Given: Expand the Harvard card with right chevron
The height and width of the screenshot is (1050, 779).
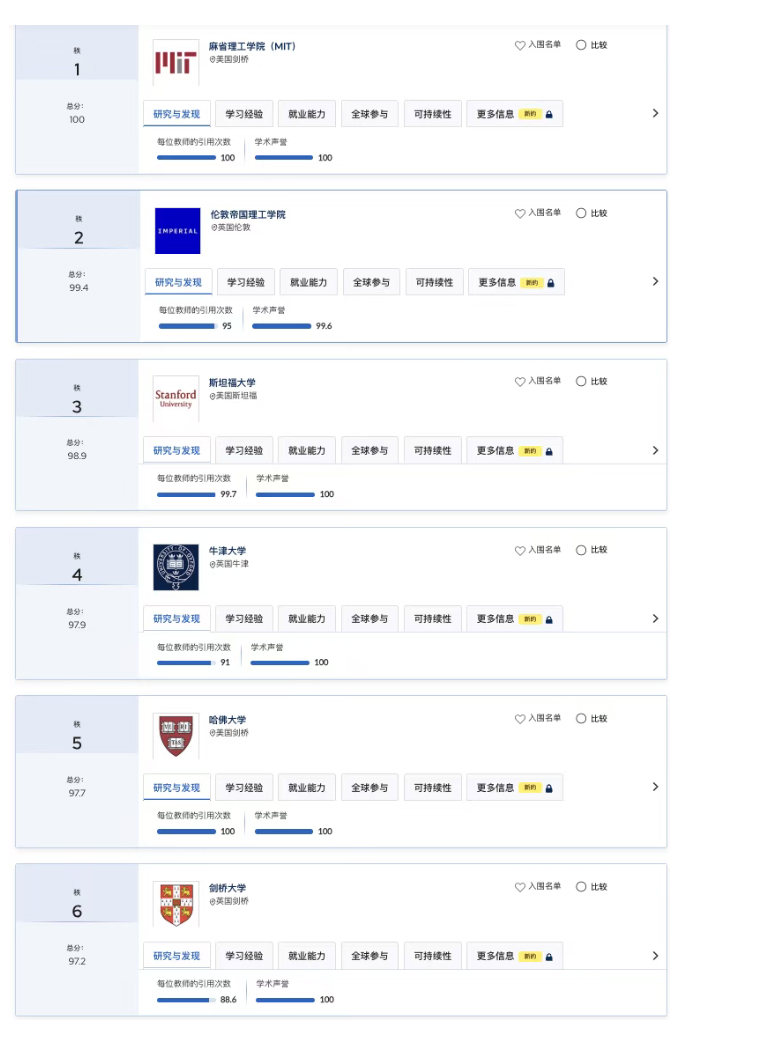Looking at the screenshot, I should pyautogui.click(x=655, y=786).
